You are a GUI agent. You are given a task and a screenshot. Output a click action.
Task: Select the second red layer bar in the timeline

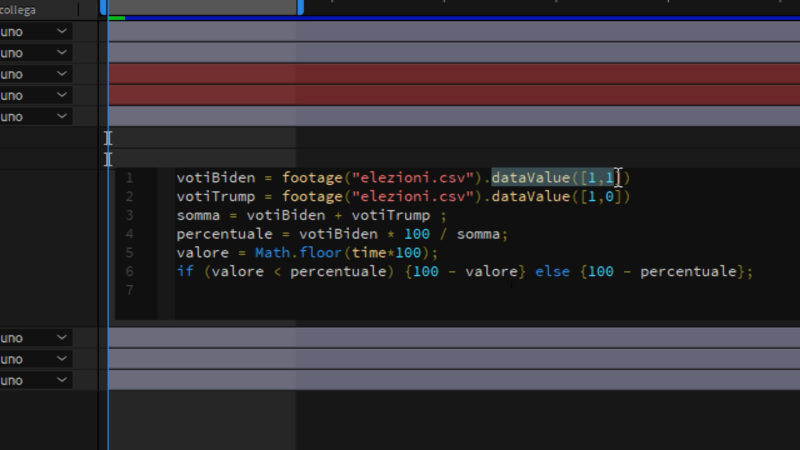pos(450,95)
